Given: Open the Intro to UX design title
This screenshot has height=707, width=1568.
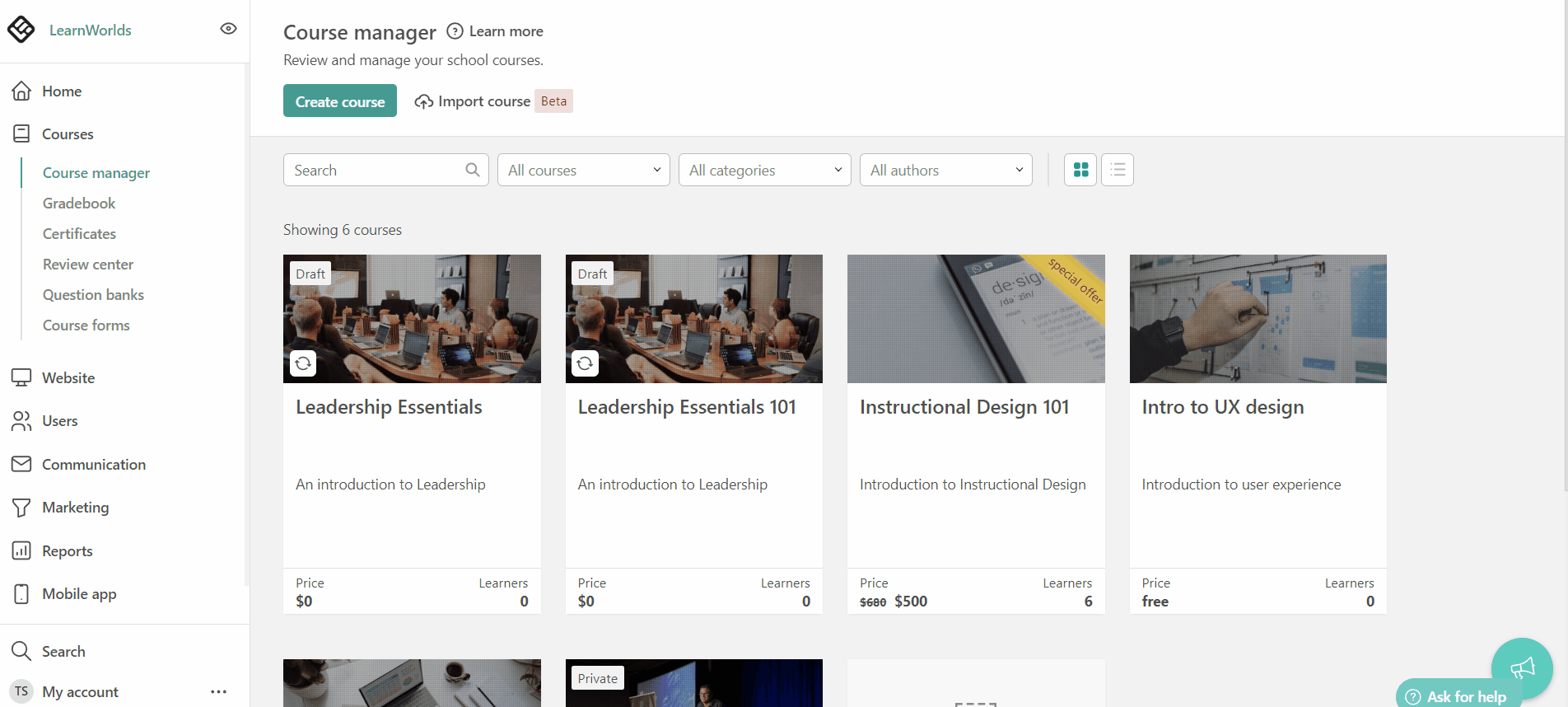Looking at the screenshot, I should [1223, 407].
